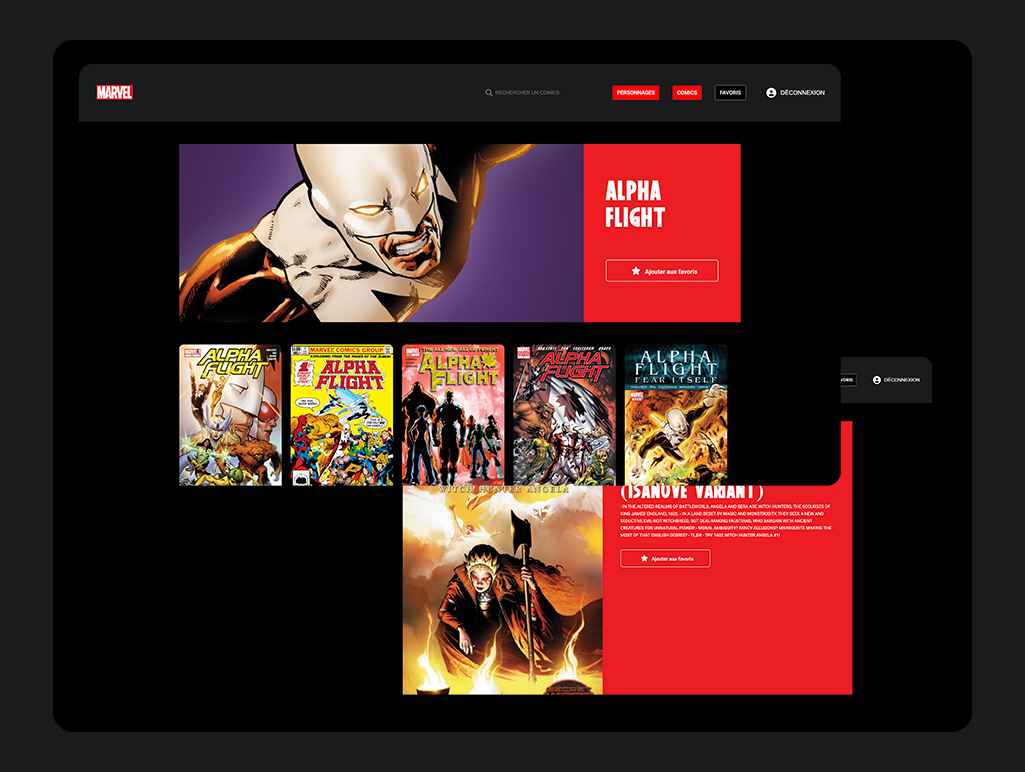Open the Witch Hunter Angela cover image

503,590
